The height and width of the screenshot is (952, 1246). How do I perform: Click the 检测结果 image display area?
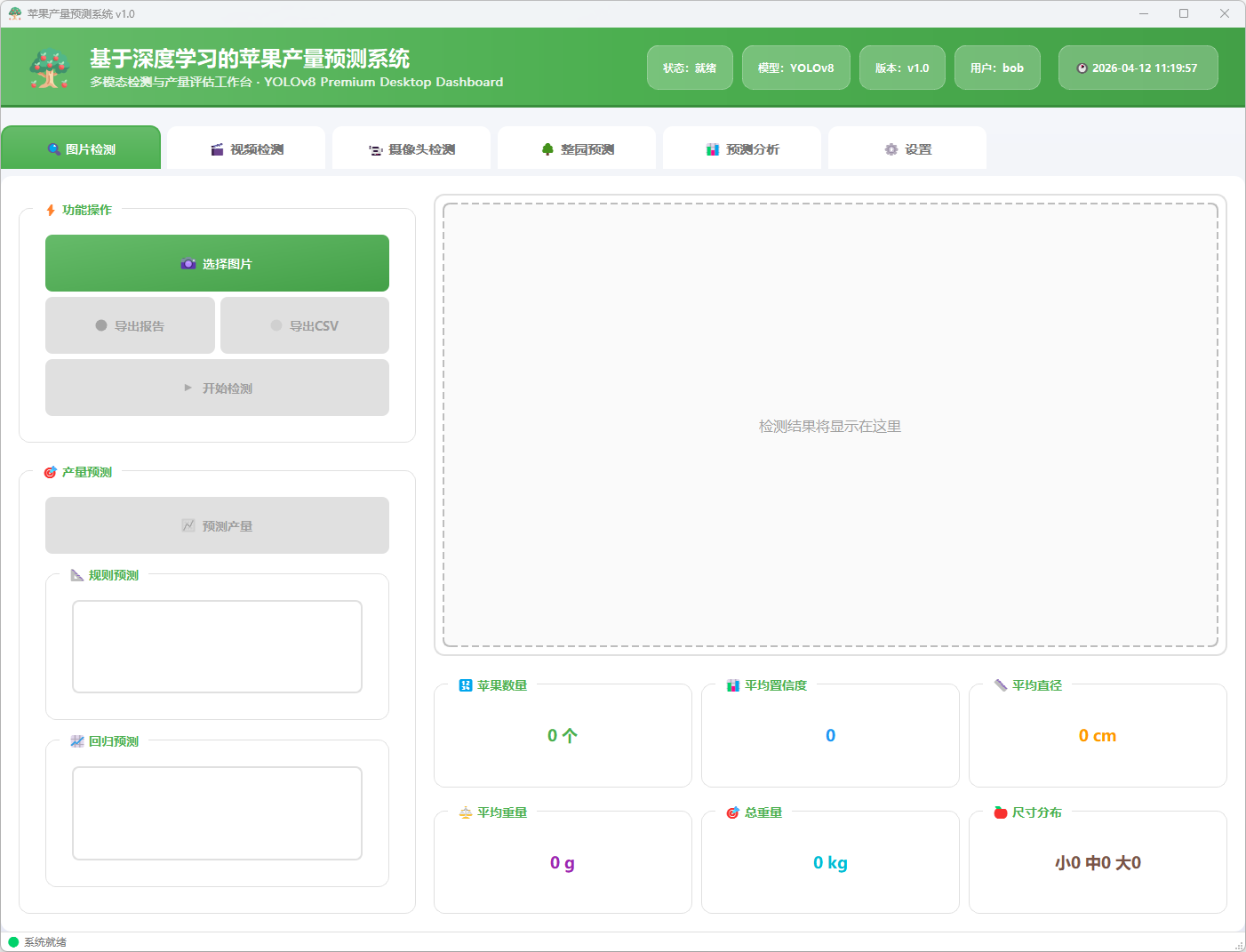click(830, 426)
